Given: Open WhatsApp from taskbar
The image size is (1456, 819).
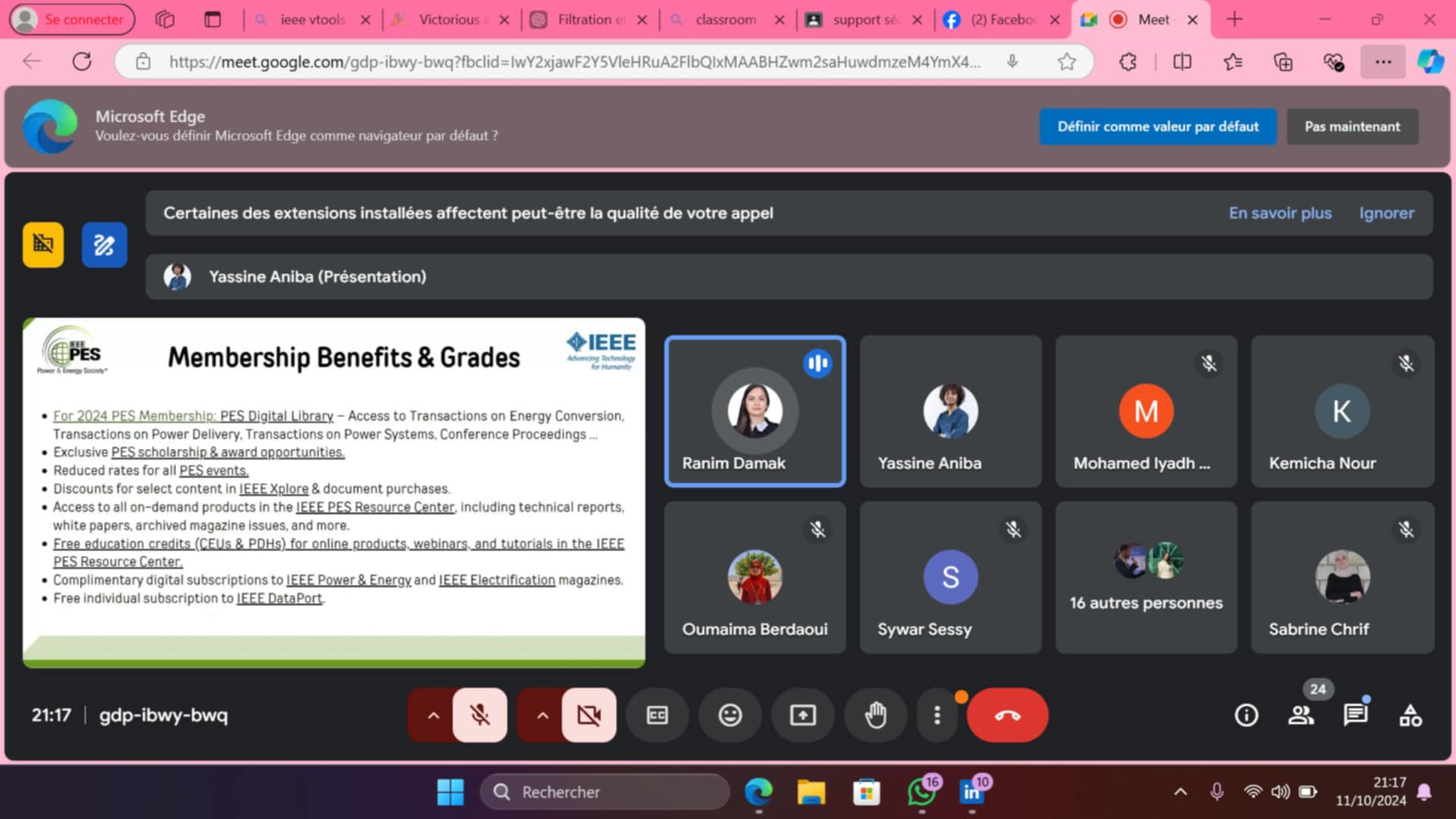Looking at the screenshot, I should pos(922,792).
